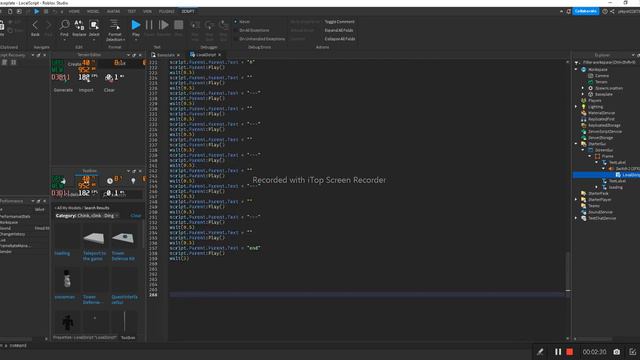Click the Stop test button

tap(178, 25)
